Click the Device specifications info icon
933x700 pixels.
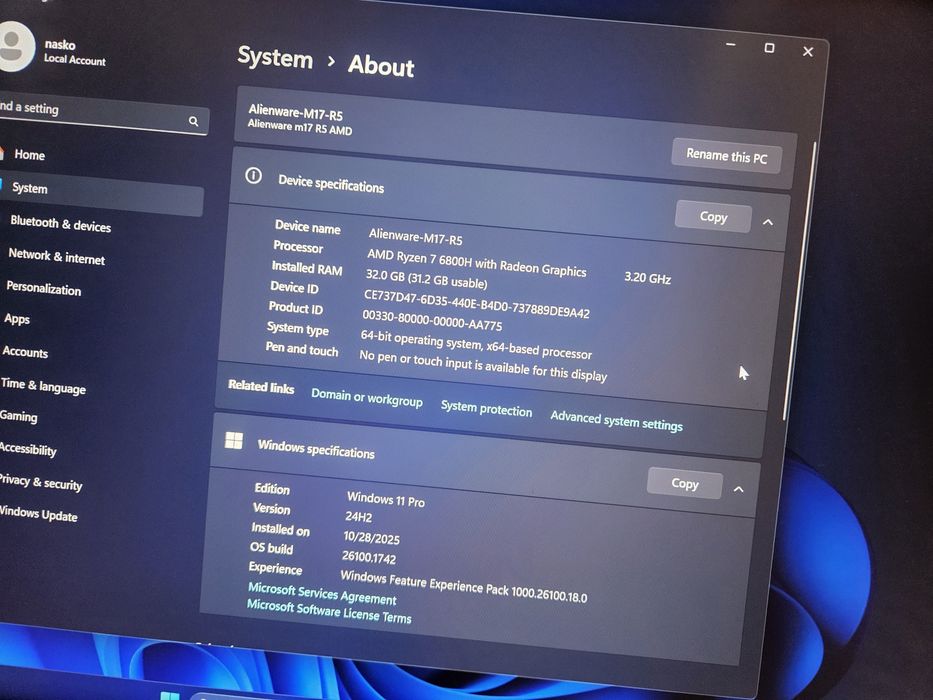[x=253, y=176]
